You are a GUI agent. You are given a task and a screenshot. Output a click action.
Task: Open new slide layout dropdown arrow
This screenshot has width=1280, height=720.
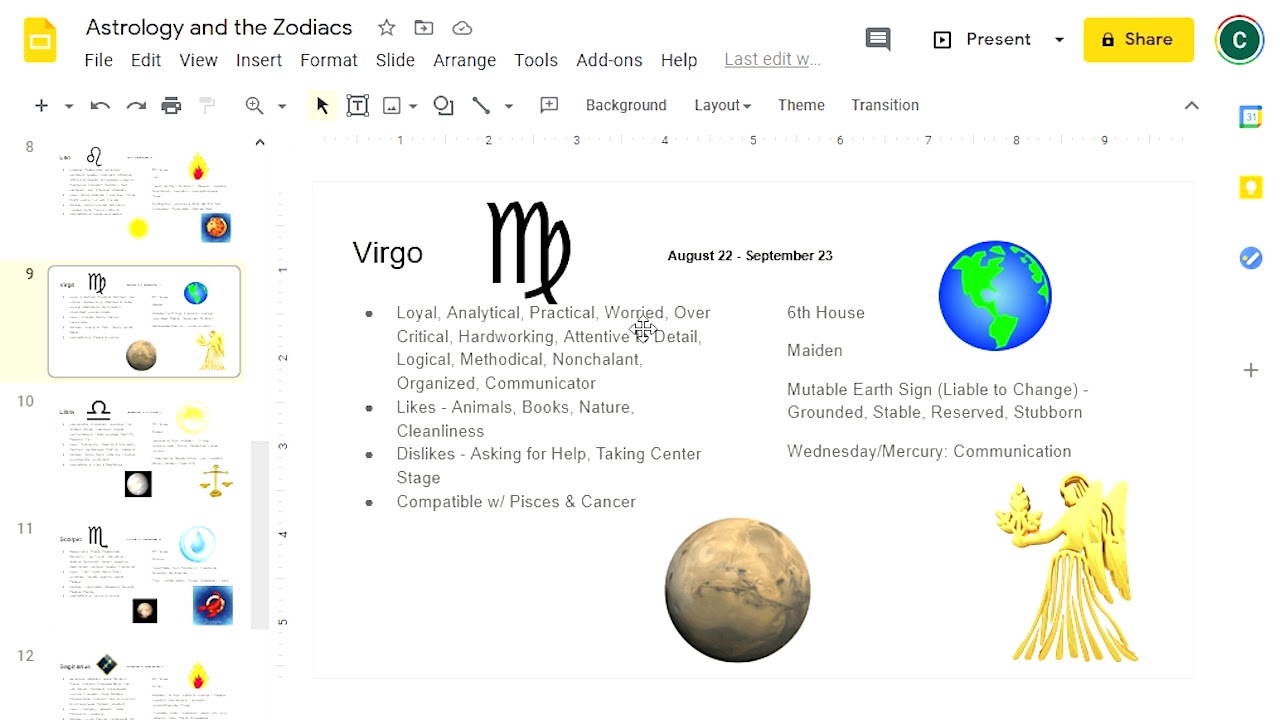(x=69, y=105)
